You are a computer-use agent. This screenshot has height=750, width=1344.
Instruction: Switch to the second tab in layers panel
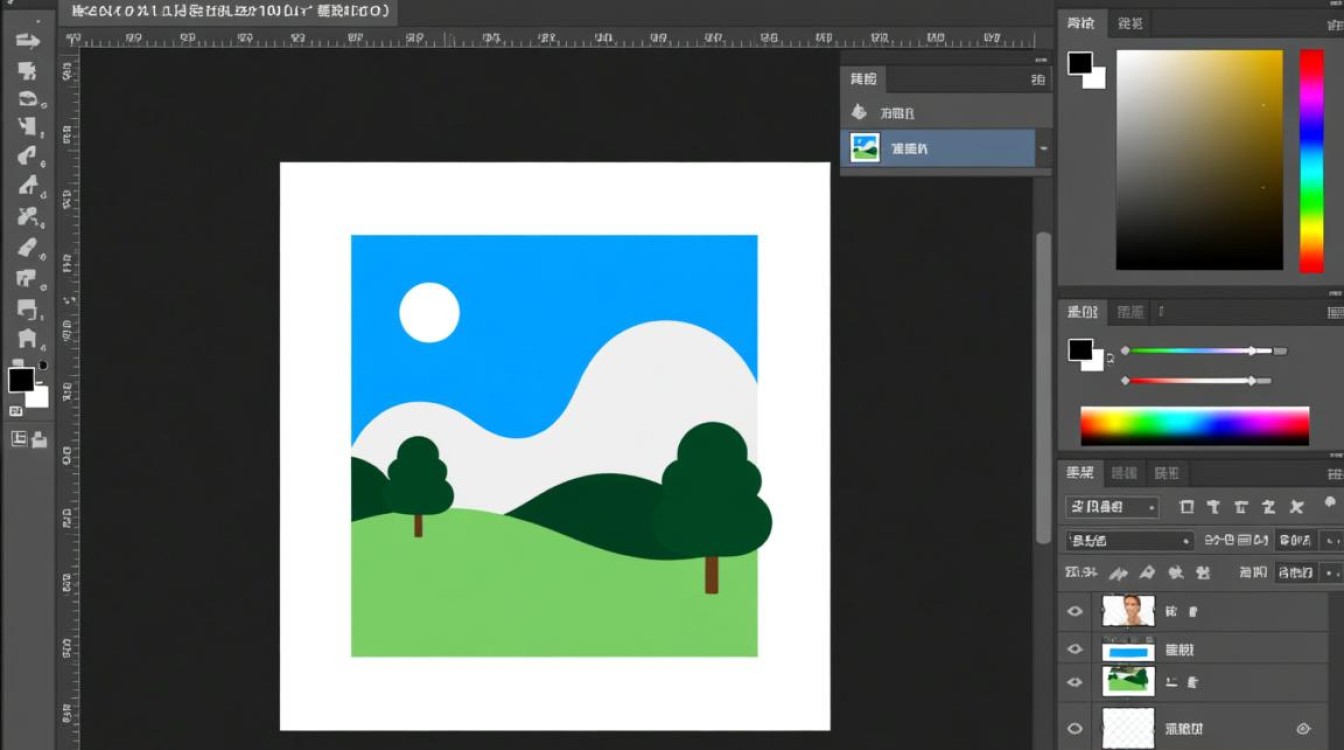coord(1124,473)
